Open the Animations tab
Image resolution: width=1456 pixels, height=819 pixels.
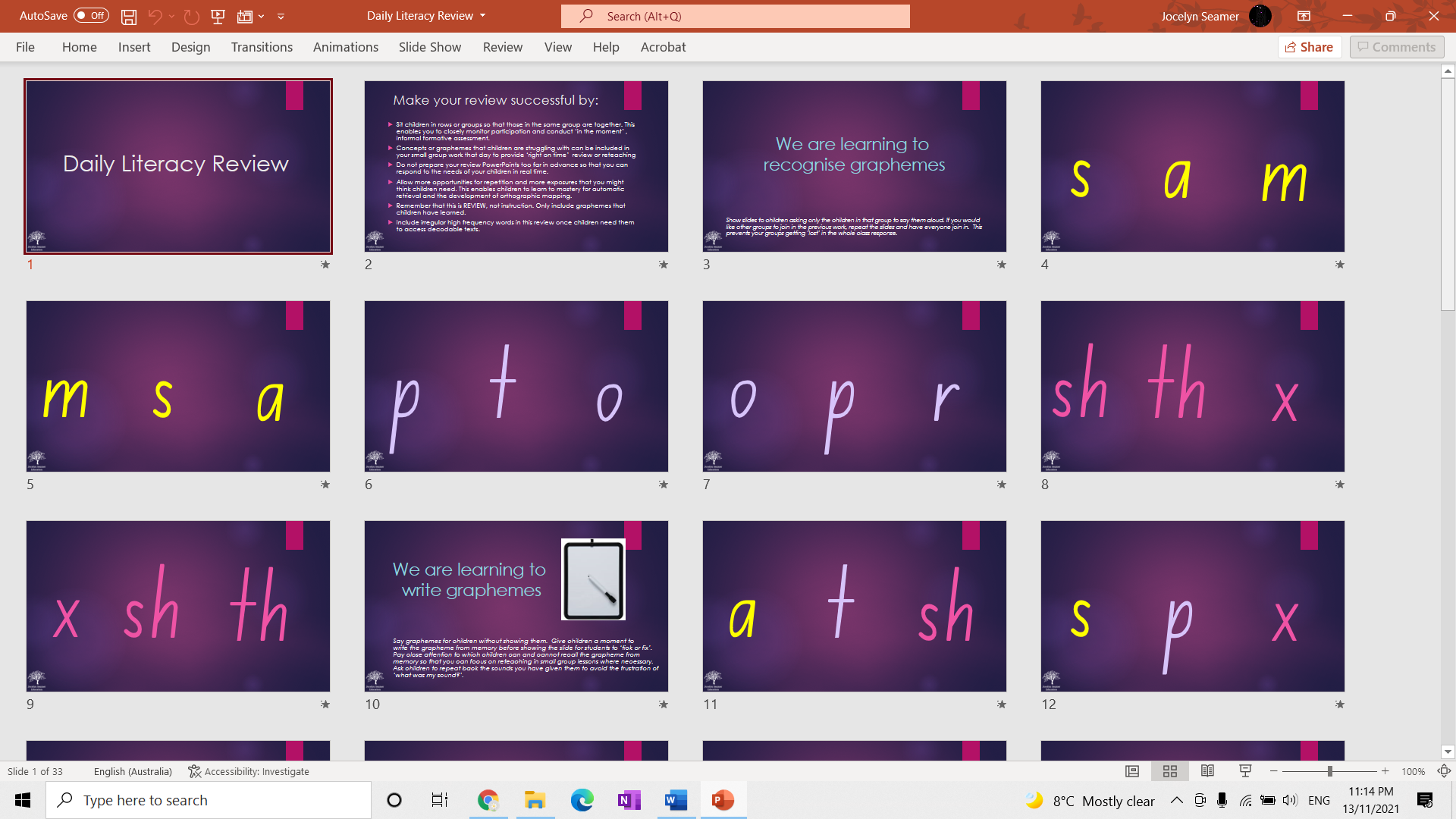346,47
